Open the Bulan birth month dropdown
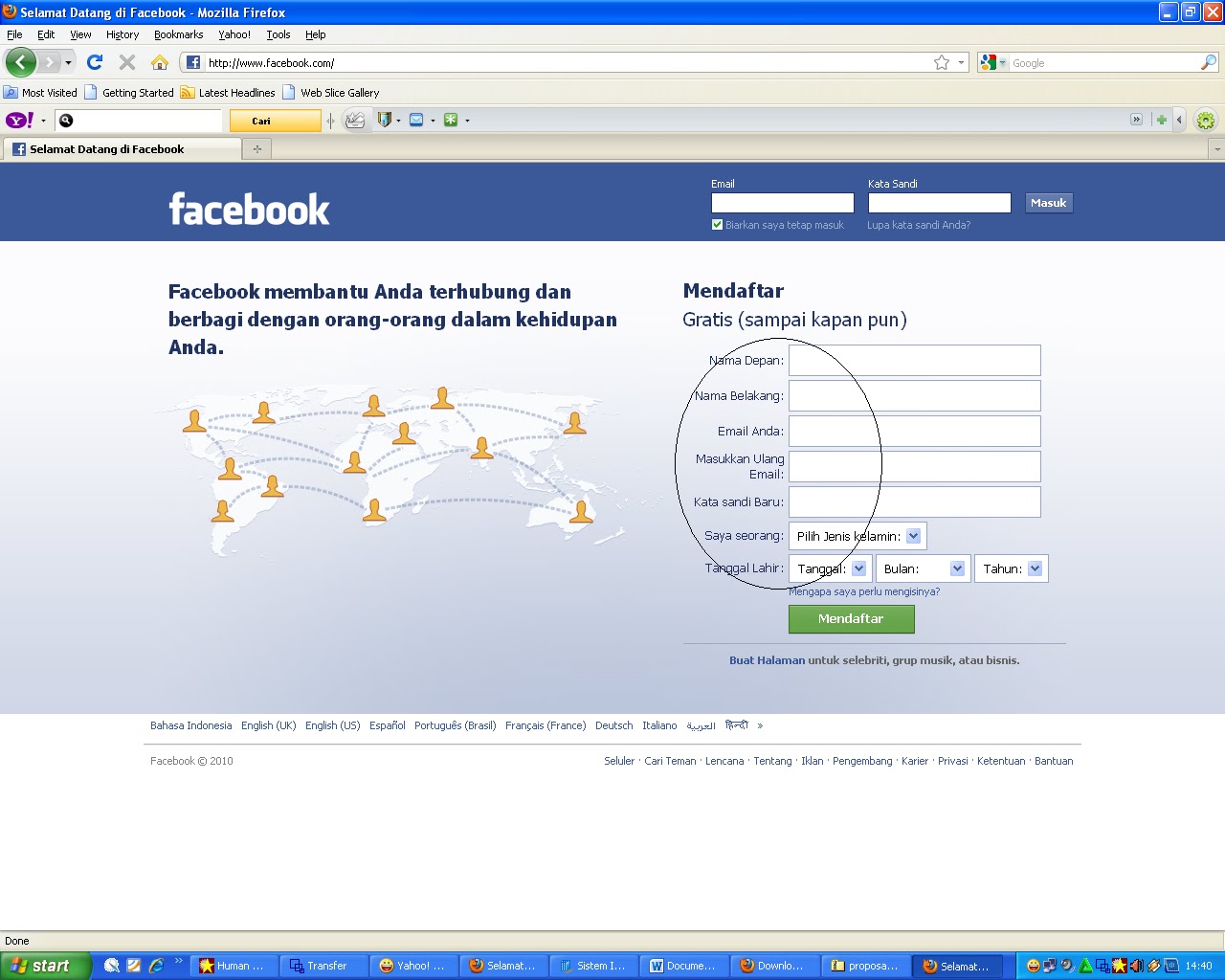 click(x=923, y=568)
